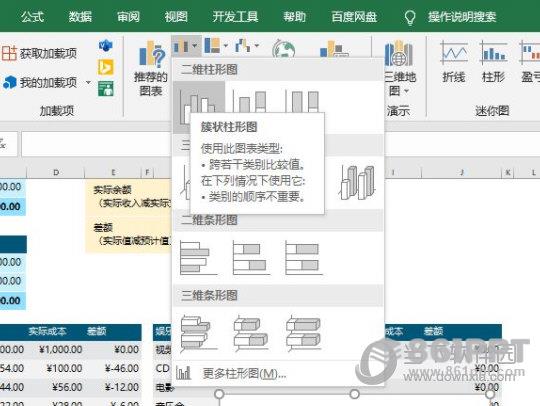Click the 3D Map icon
The width and height of the screenshot is (540, 406).
click(399, 69)
